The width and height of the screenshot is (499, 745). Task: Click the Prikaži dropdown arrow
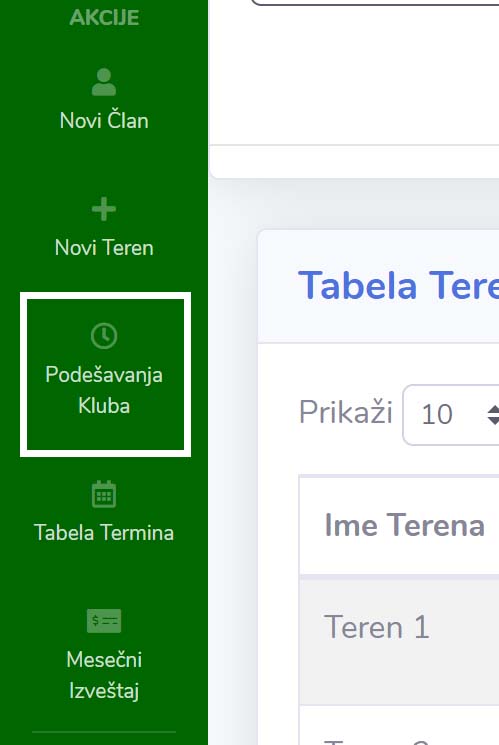tap(493, 415)
